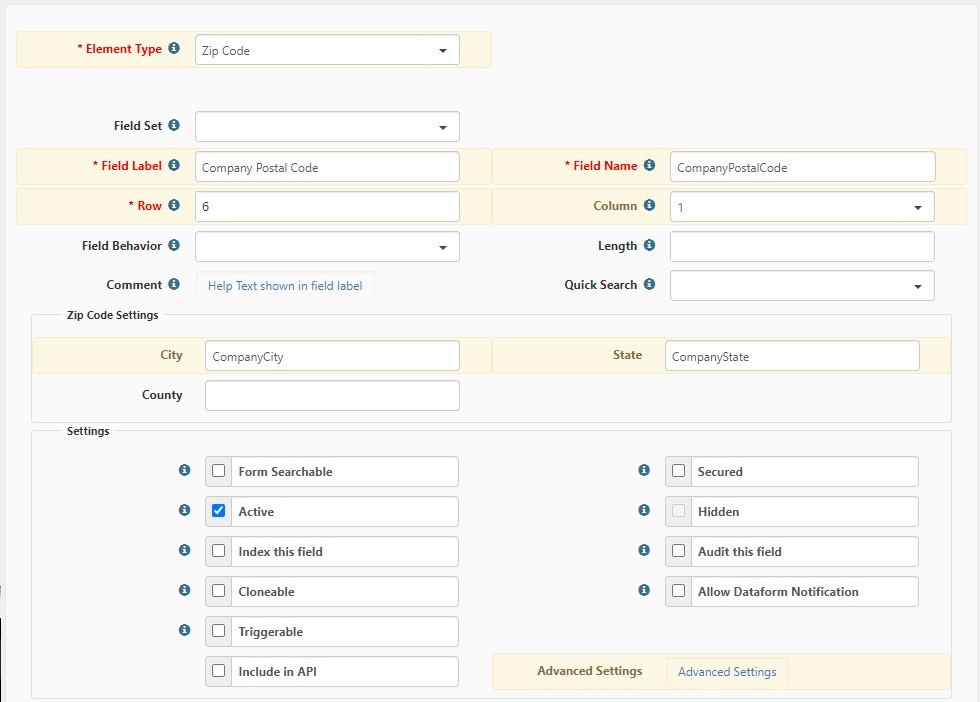Click the Length input field
This screenshot has height=702, width=980.
(x=802, y=247)
